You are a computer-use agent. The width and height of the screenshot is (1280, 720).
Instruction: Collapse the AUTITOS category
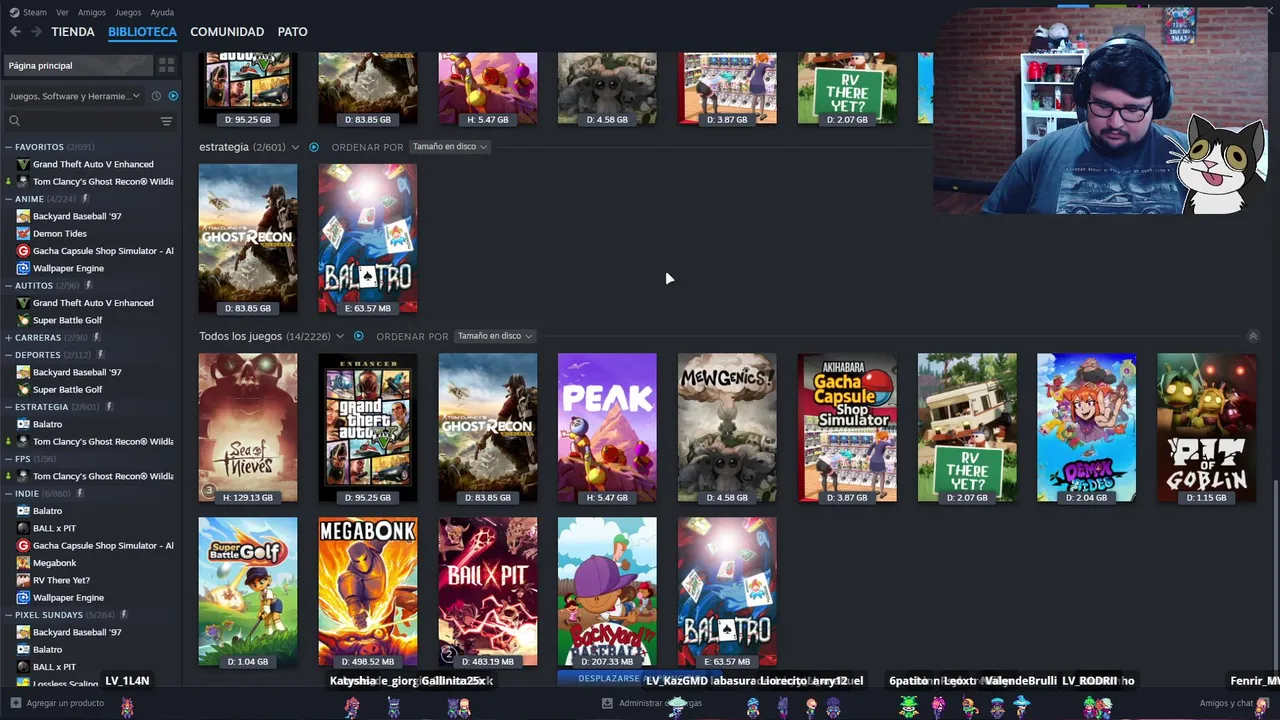pyautogui.click(x=8, y=286)
